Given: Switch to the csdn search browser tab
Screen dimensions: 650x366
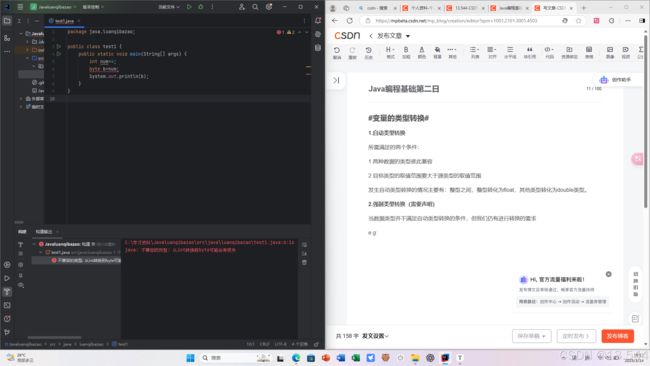Looking at the screenshot, I should pos(376,8).
